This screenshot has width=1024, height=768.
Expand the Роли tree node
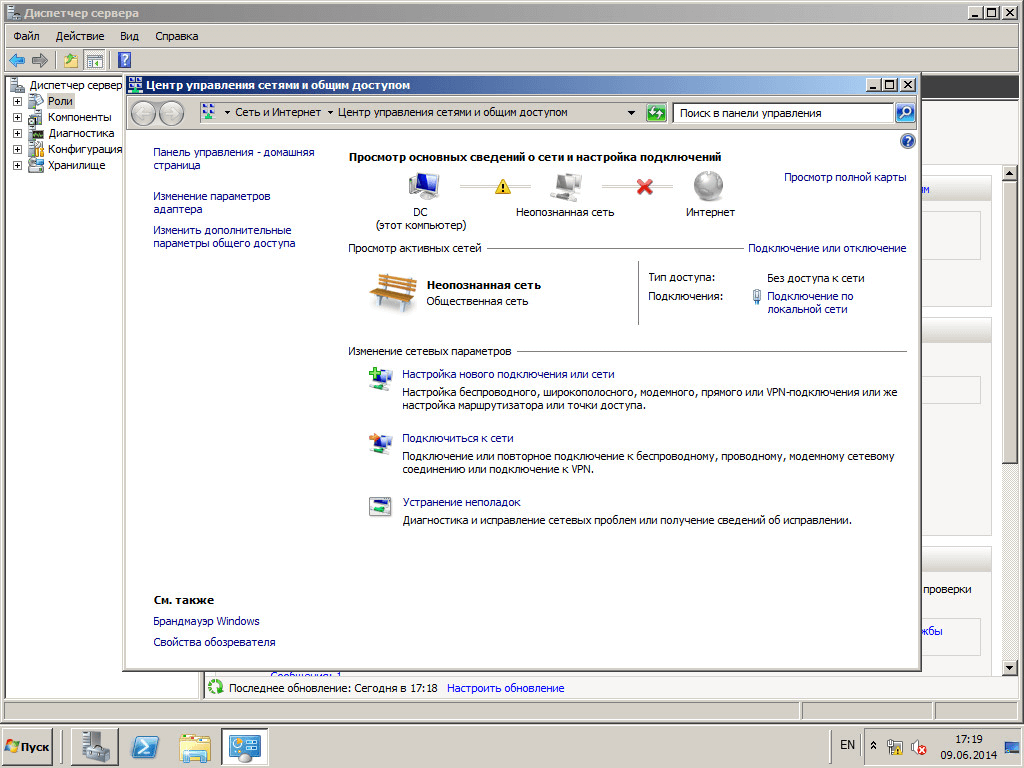click(17, 101)
